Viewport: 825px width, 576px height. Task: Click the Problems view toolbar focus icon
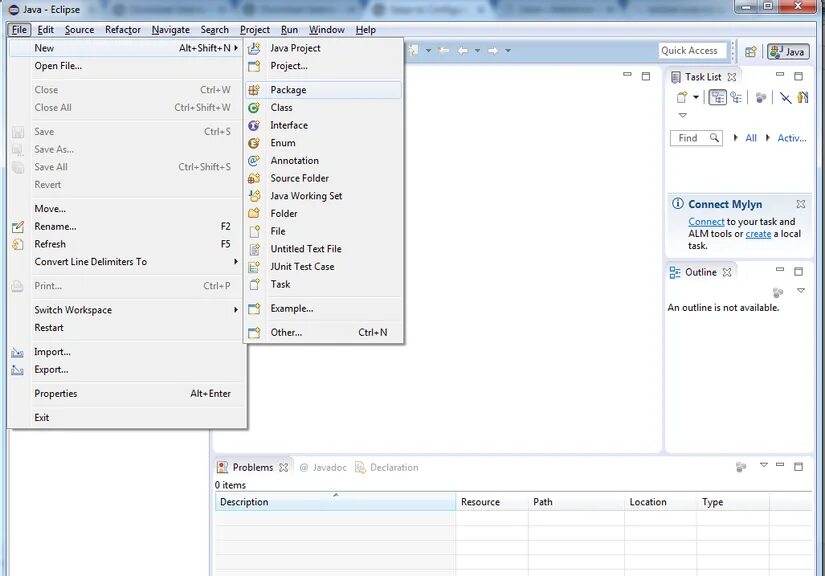point(741,467)
